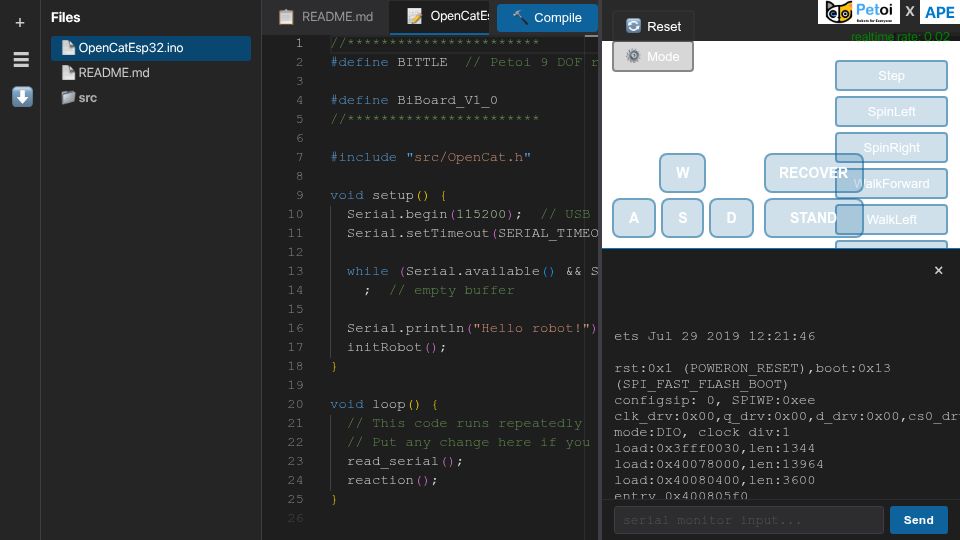Click the WalkLeft button

click(x=891, y=220)
